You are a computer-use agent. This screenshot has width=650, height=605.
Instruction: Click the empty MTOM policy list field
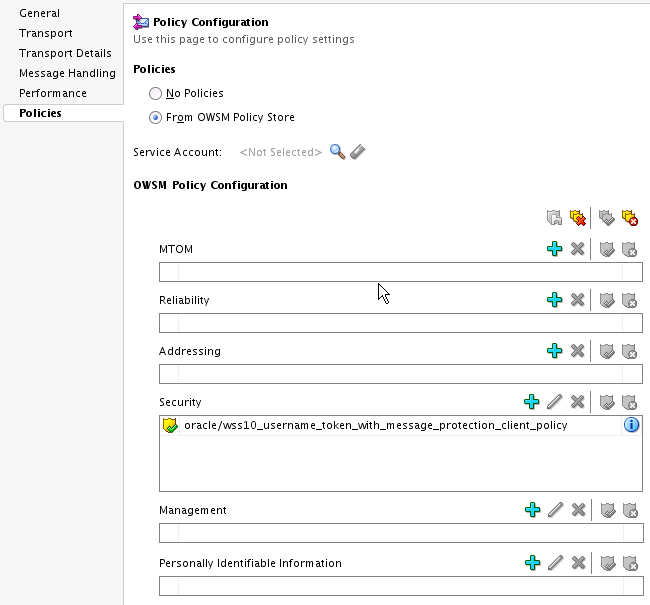pyautogui.click(x=400, y=272)
